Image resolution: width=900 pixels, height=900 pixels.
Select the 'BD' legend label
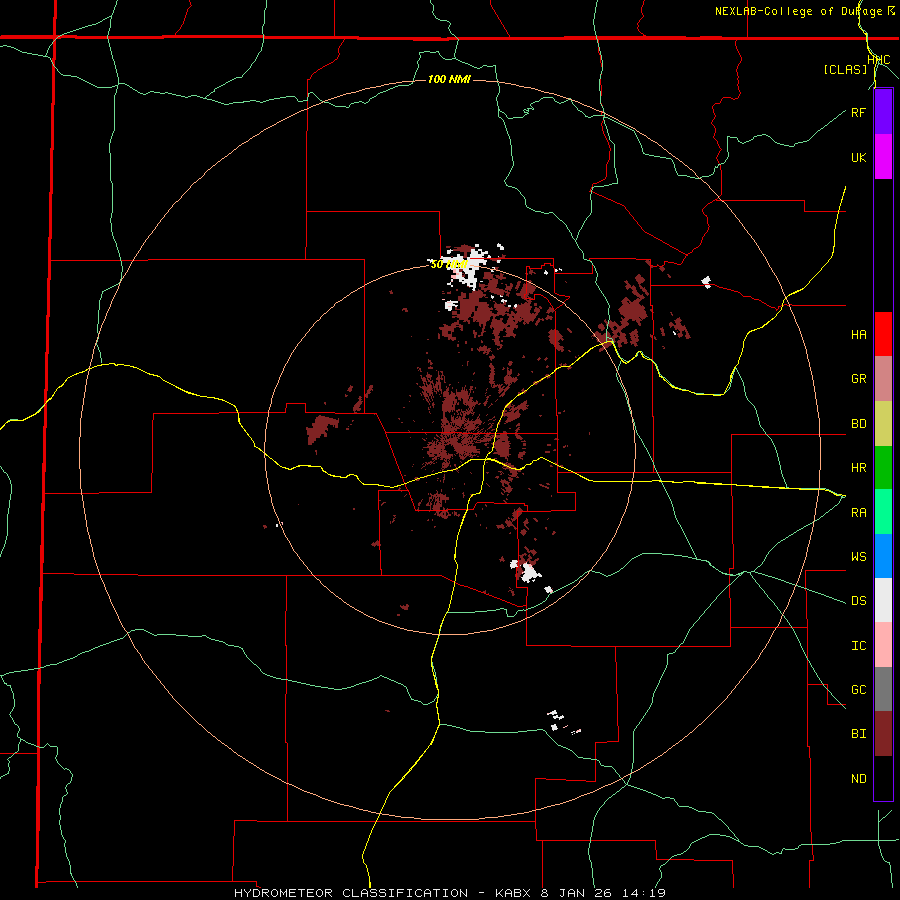(858, 424)
